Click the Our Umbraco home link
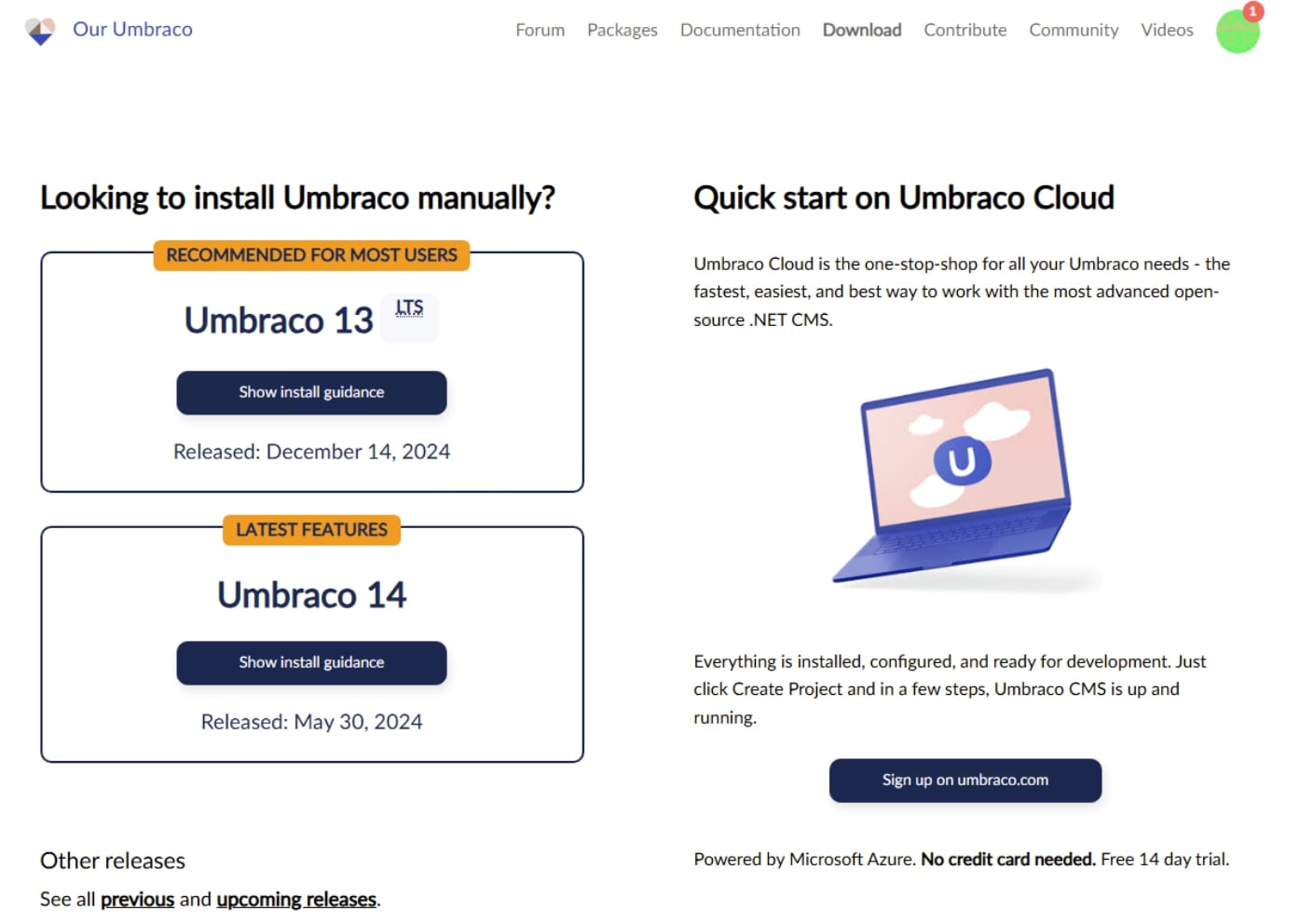Image resolution: width=1300 pixels, height=924 pixels. [x=132, y=29]
